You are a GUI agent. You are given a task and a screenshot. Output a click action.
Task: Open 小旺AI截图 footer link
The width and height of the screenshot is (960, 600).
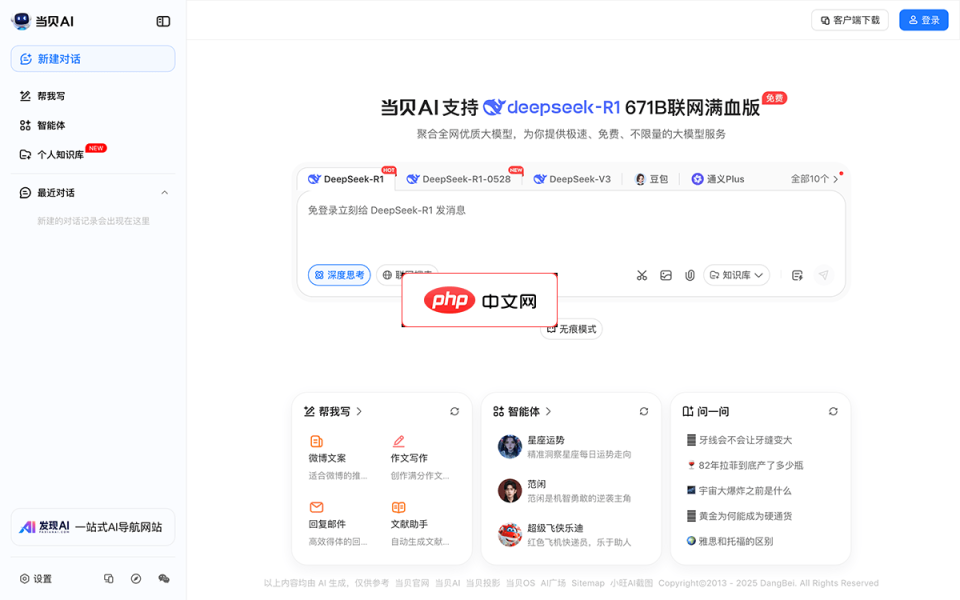[631, 583]
